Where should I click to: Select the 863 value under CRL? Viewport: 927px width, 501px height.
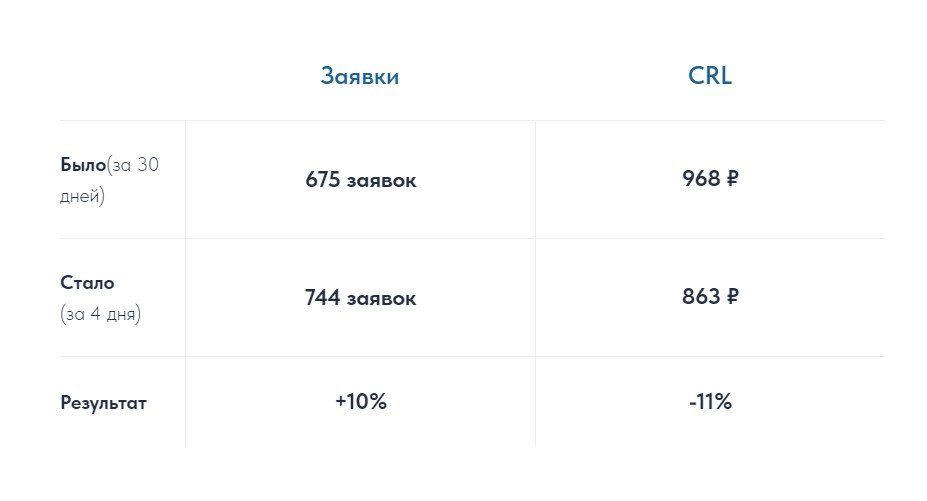point(701,297)
